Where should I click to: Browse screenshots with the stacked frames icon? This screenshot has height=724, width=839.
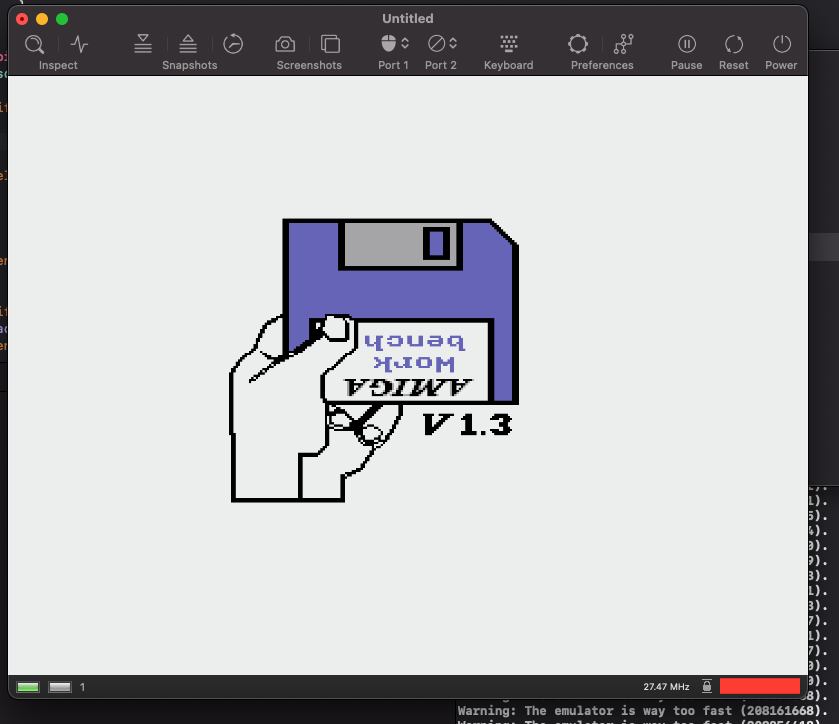pyautogui.click(x=330, y=44)
